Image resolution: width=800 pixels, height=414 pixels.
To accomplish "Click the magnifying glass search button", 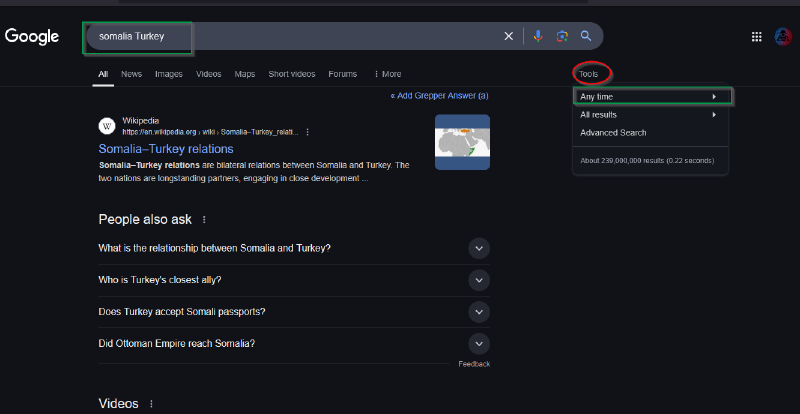I will pos(586,36).
